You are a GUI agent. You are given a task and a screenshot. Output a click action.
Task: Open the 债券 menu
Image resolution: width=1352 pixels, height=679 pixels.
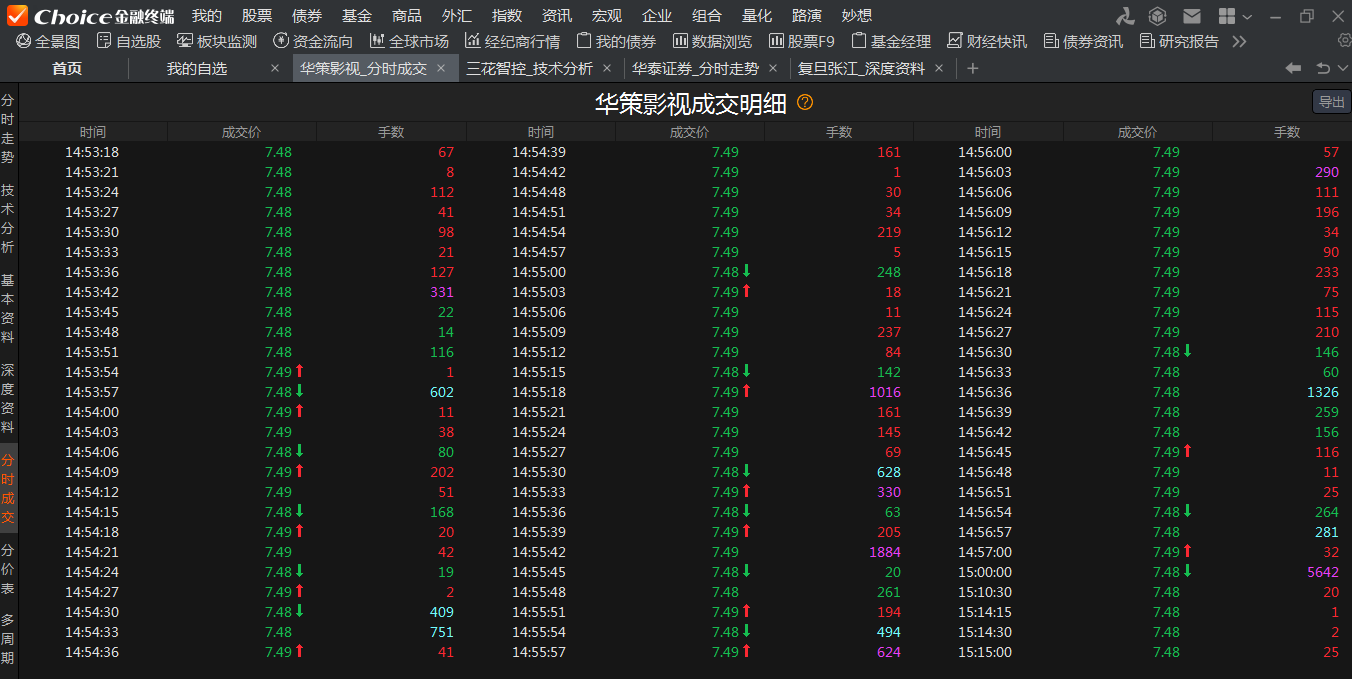coord(307,16)
